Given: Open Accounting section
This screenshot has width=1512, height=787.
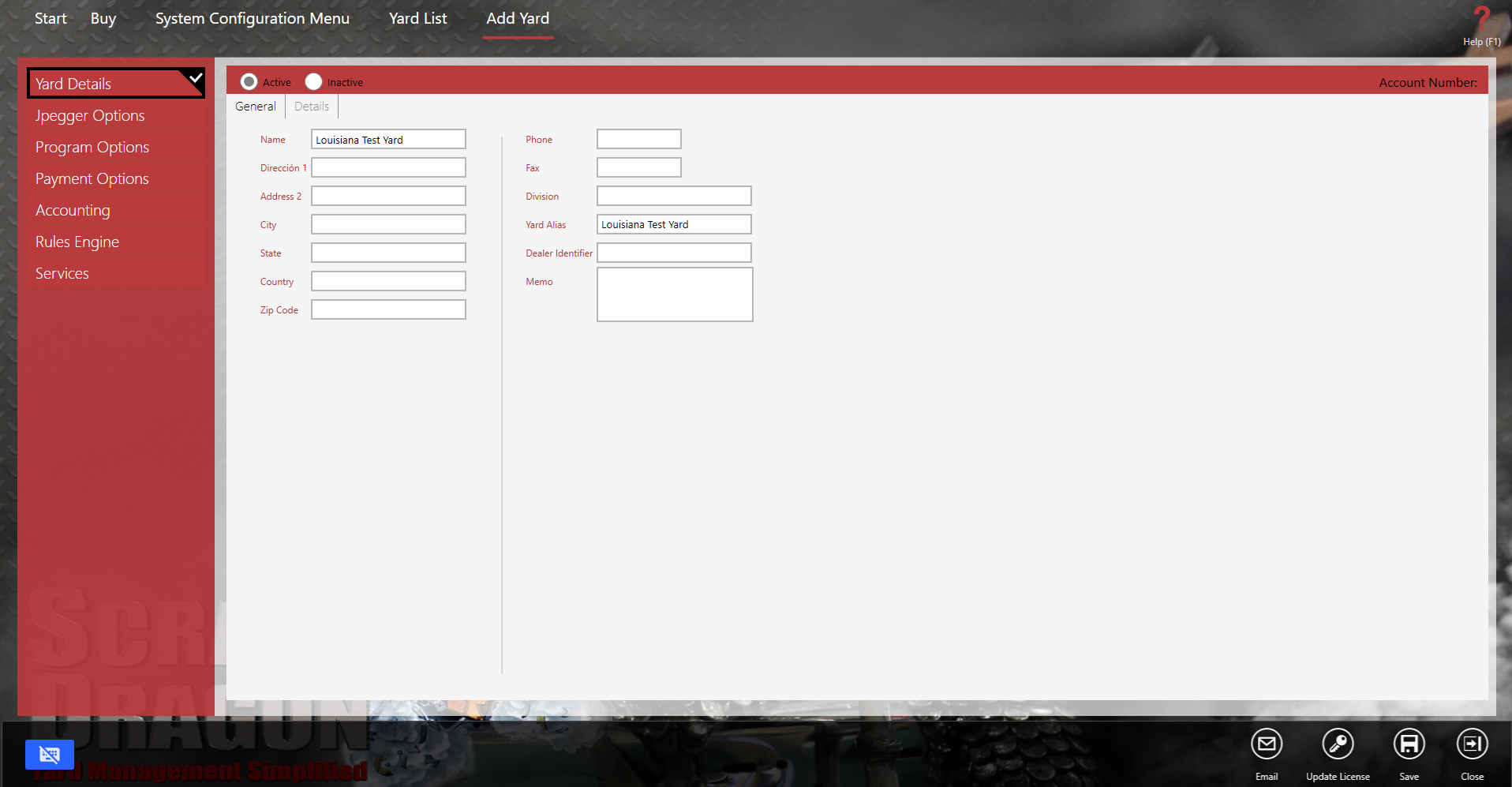Looking at the screenshot, I should 116,210.
